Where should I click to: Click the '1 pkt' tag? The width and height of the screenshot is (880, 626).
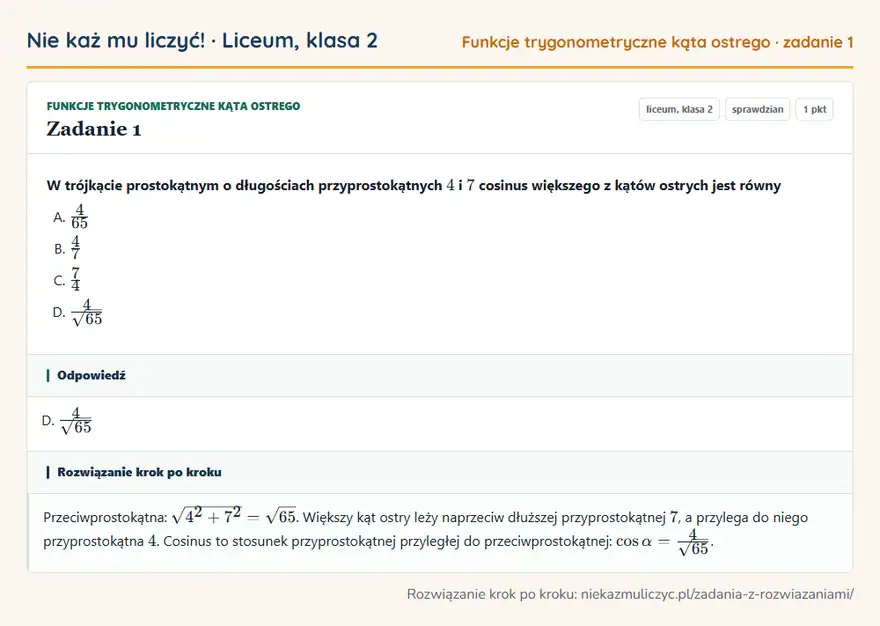(x=814, y=109)
